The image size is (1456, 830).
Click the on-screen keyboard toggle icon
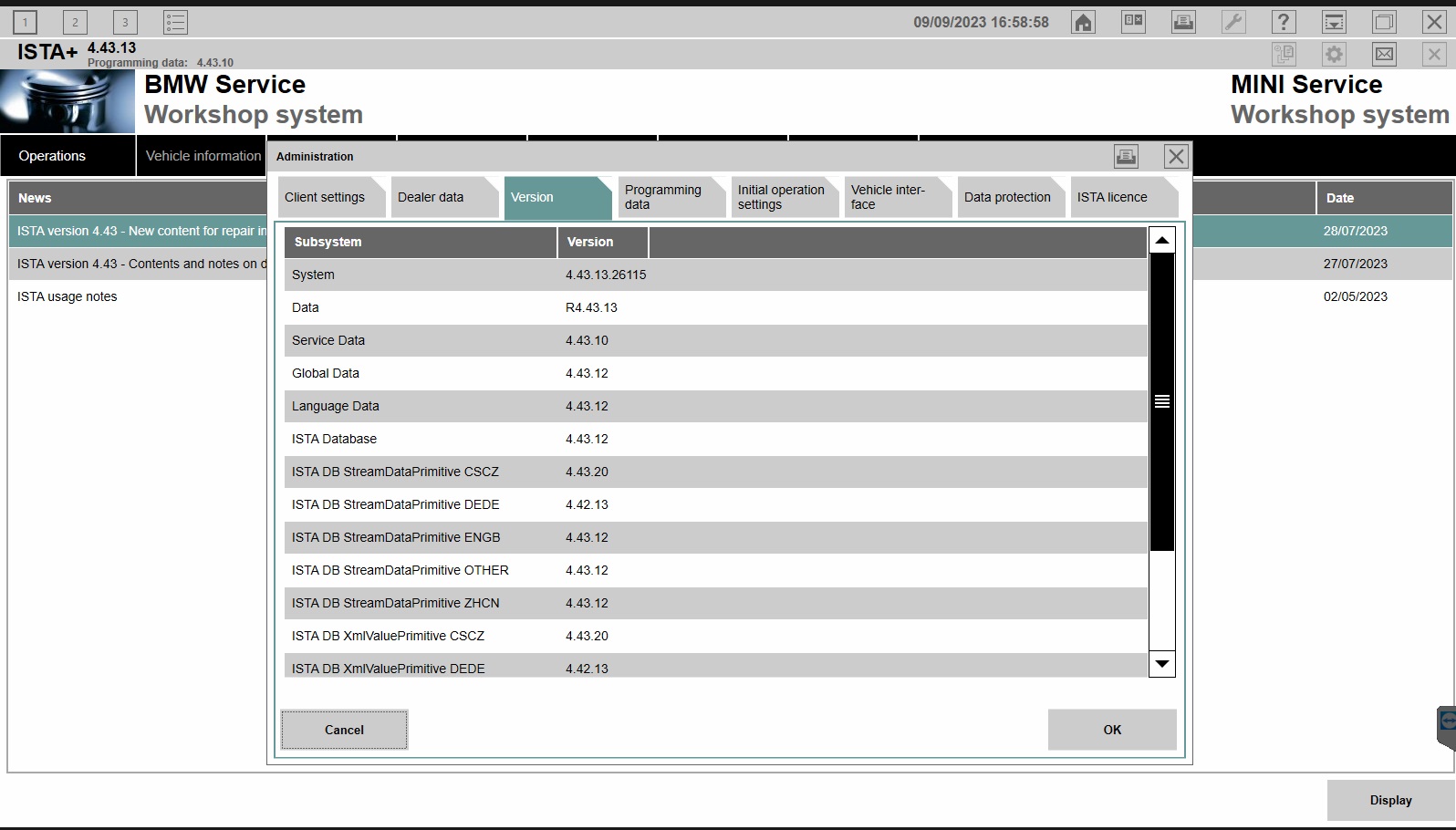tap(1334, 22)
